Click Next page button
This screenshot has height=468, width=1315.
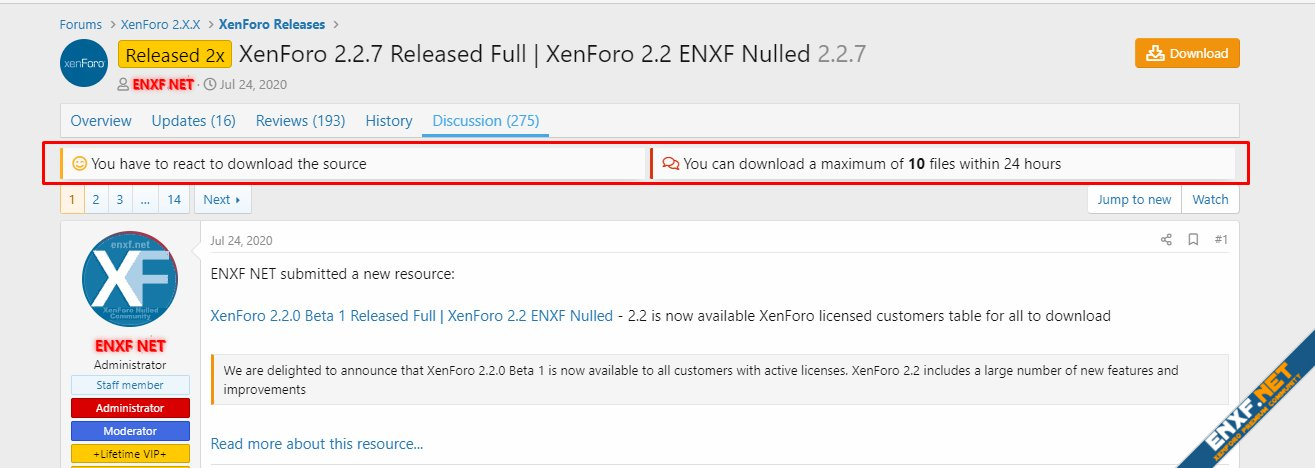tap(222, 200)
